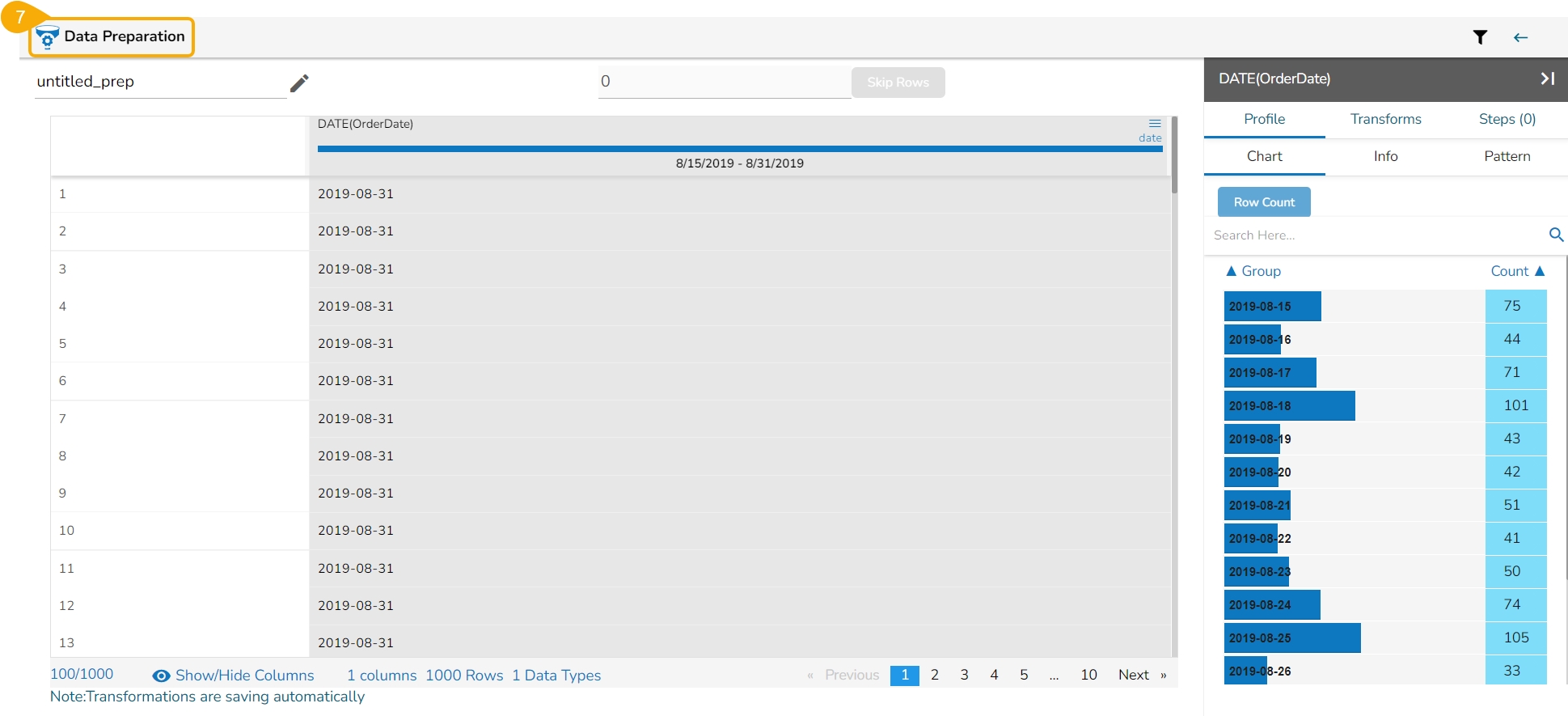Go to page 4

[x=995, y=675]
